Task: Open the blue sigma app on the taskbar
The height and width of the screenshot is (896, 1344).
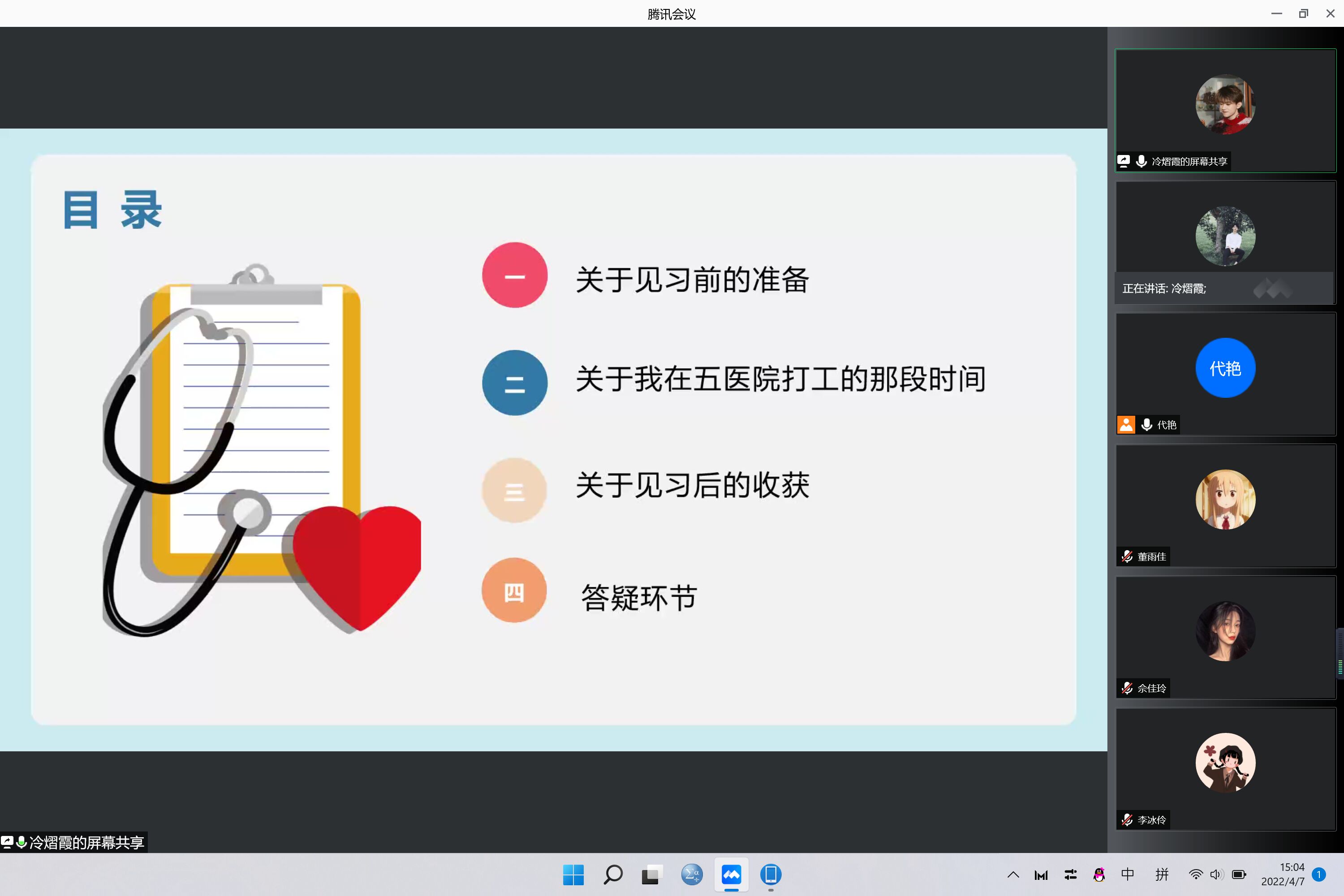Action: (x=691, y=874)
